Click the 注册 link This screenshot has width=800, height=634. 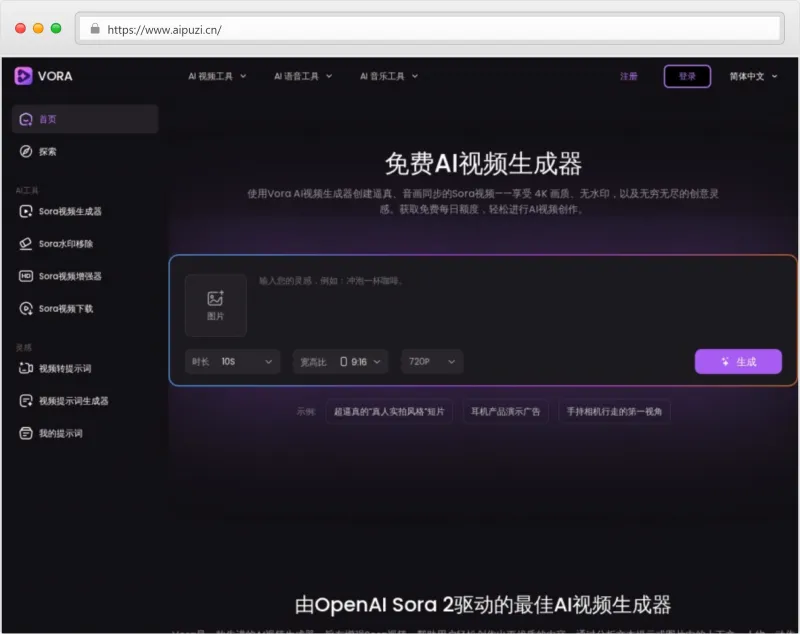629,75
